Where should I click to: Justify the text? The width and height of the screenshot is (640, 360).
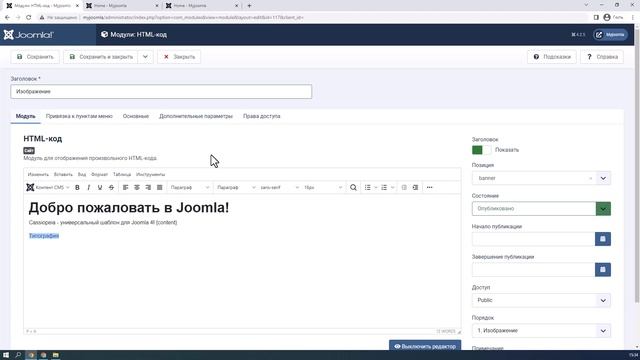pos(160,187)
